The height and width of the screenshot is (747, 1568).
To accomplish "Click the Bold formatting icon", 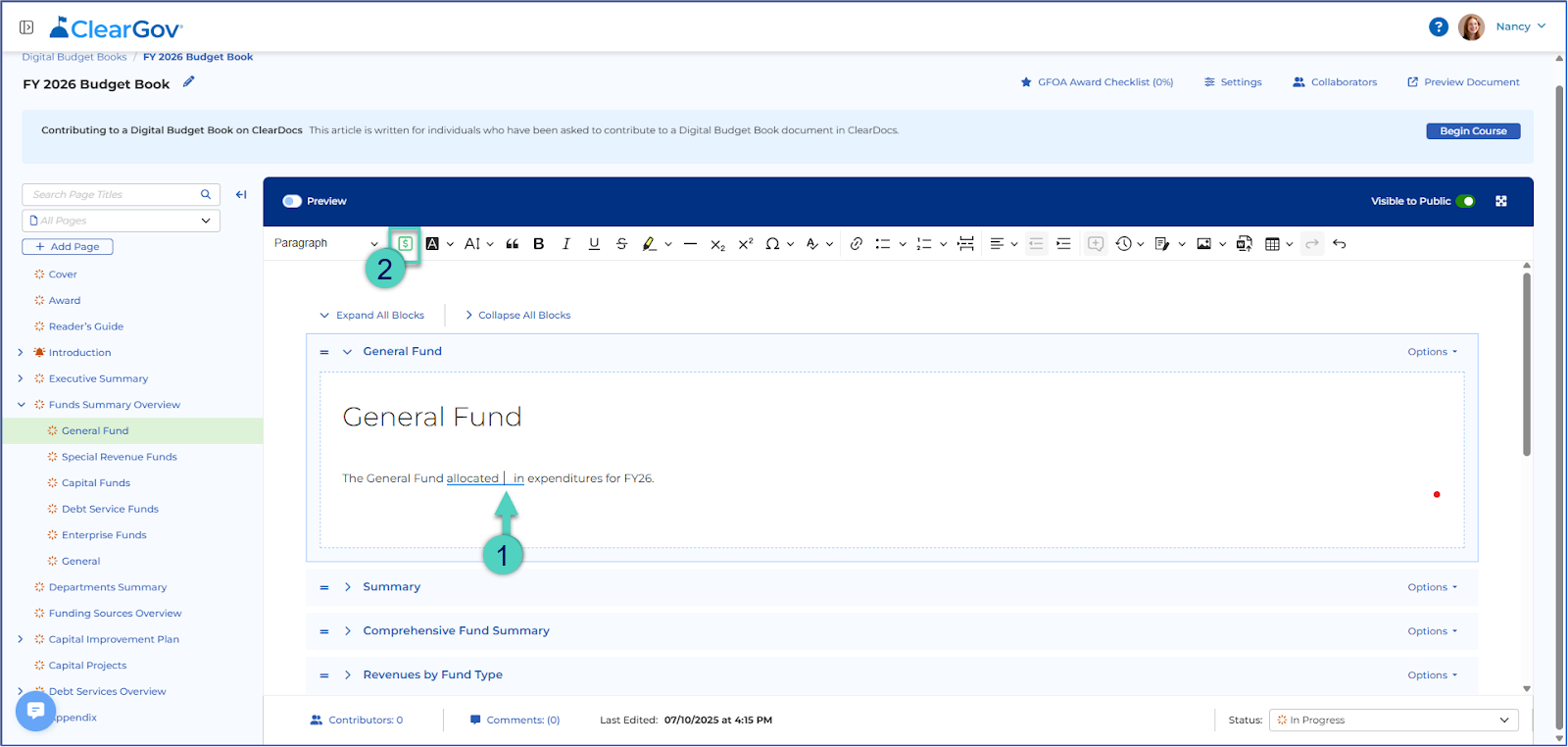I will point(538,244).
